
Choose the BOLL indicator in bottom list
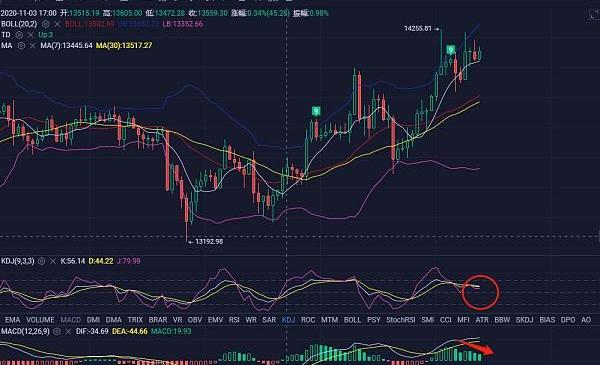point(352,320)
